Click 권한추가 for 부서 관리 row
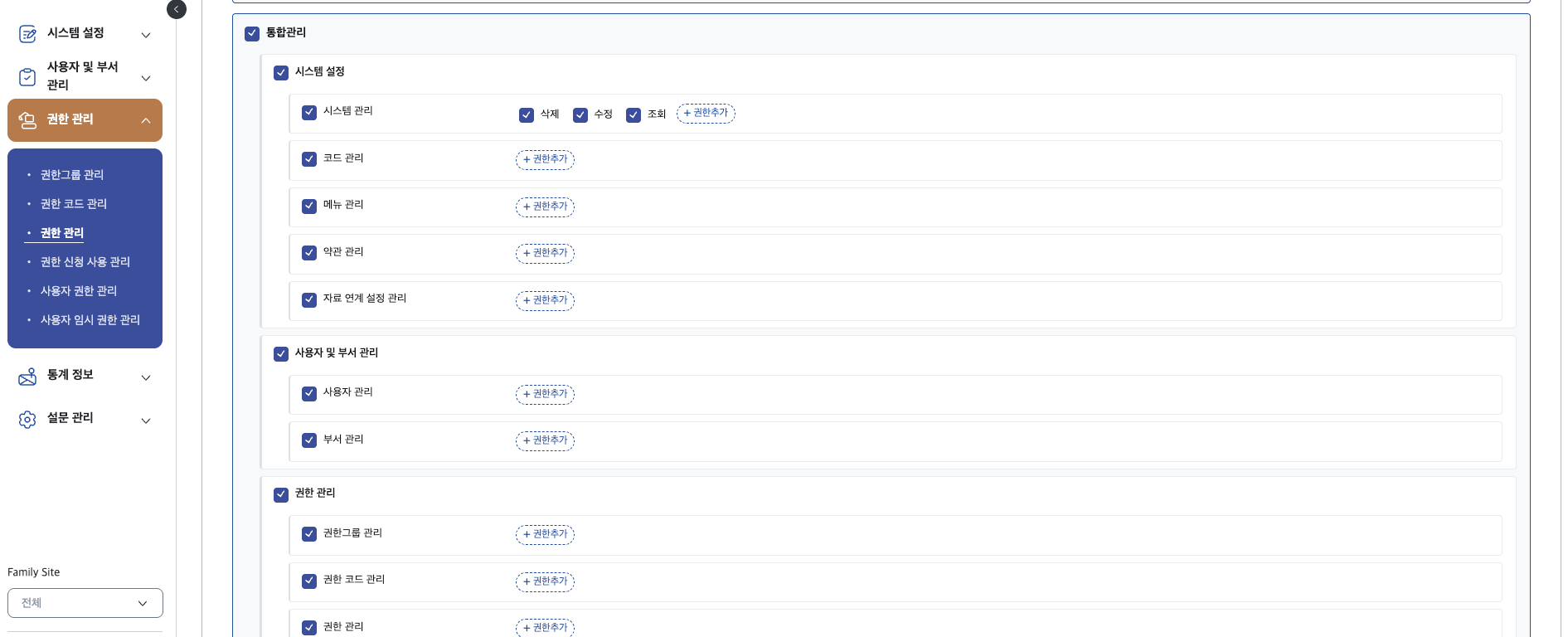The image size is (1568, 637). tap(545, 440)
